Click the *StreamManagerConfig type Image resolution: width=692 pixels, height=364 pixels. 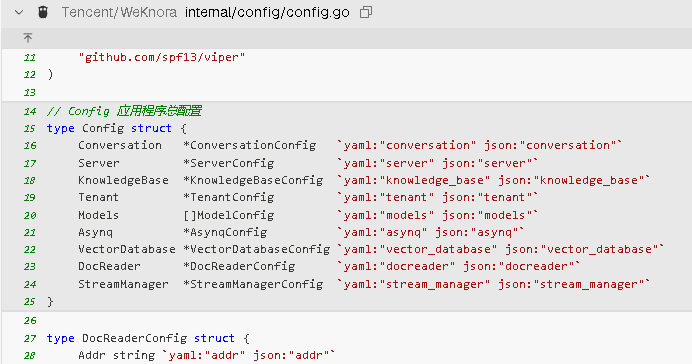tap(253, 285)
